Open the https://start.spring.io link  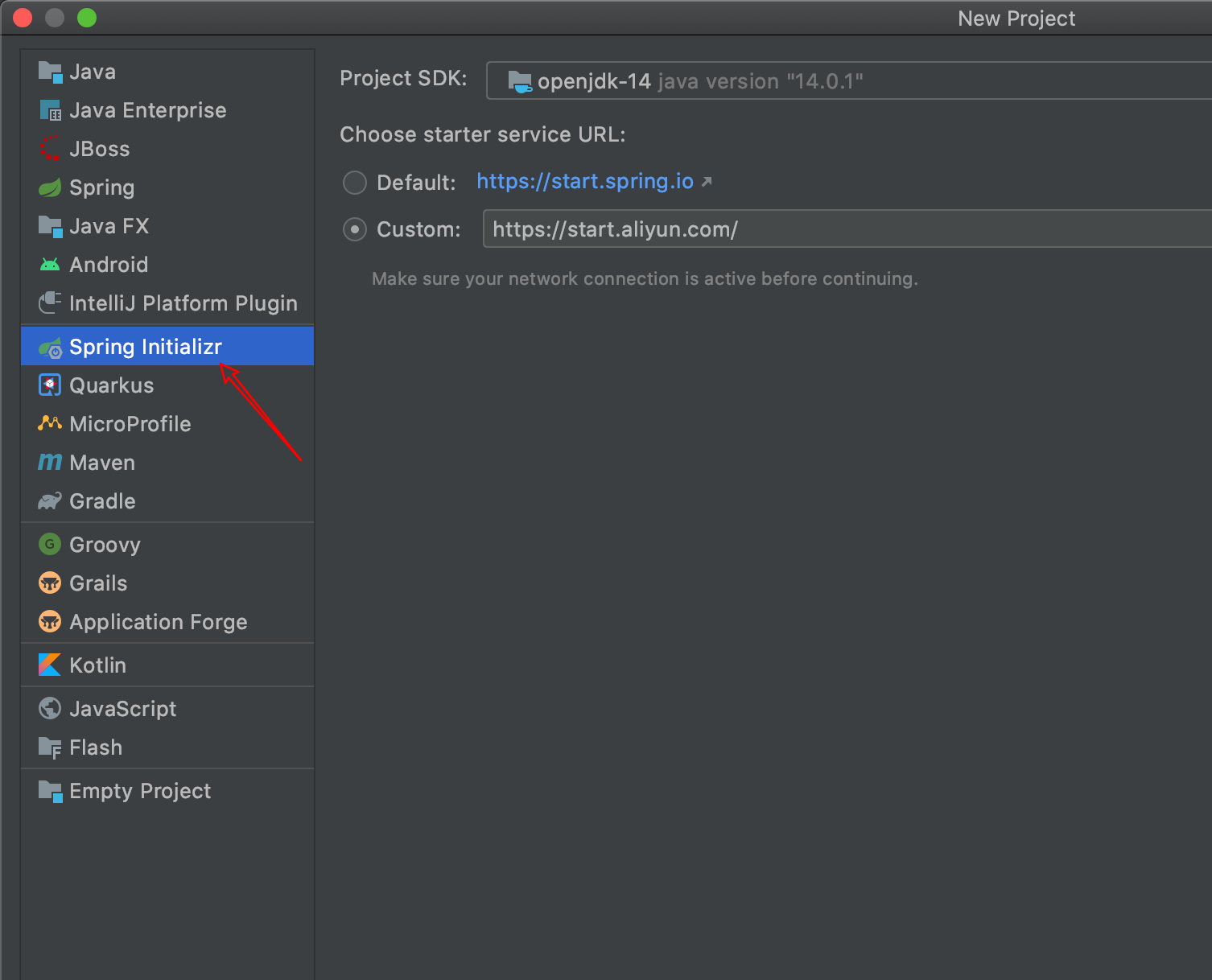(x=585, y=181)
